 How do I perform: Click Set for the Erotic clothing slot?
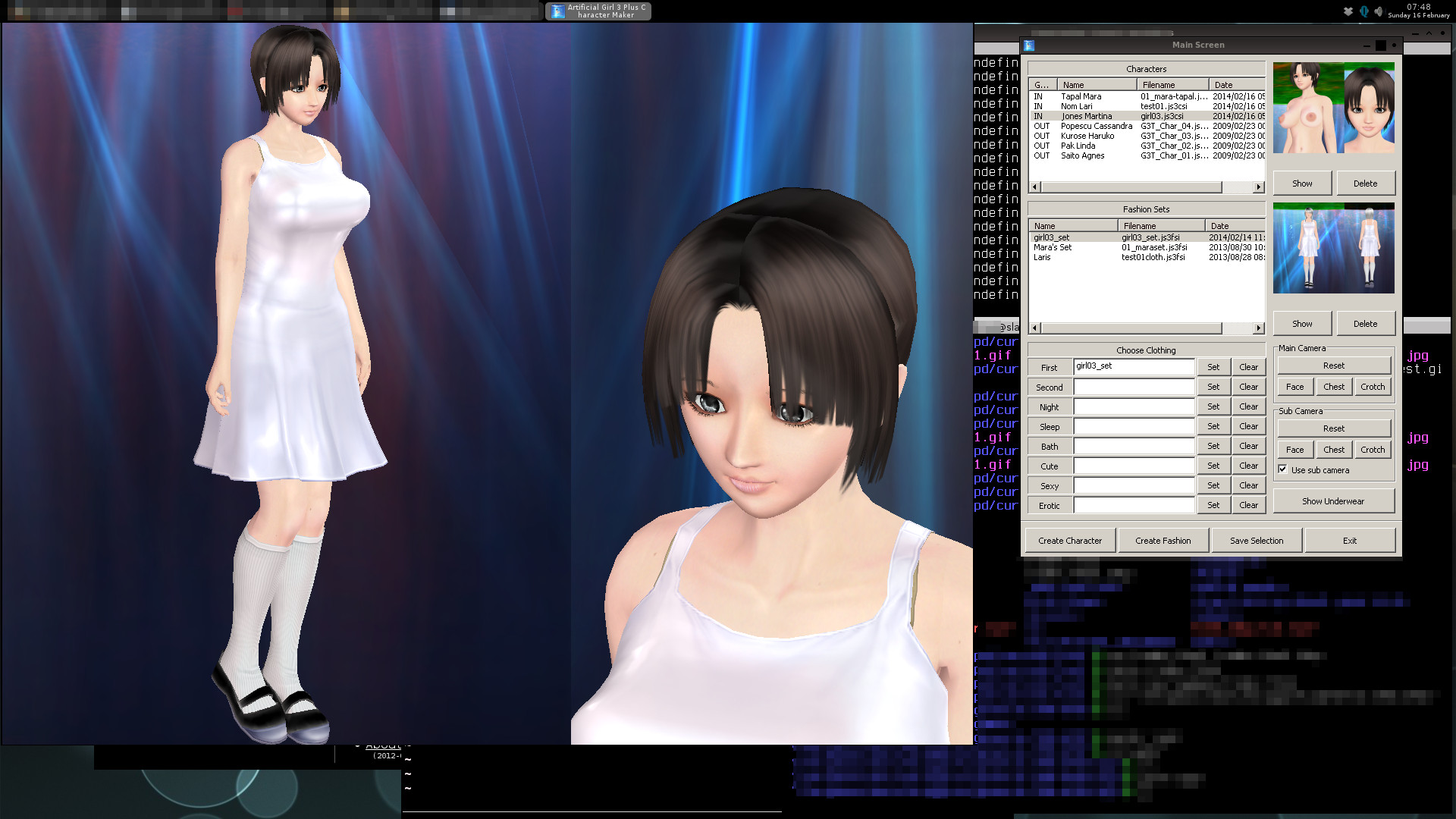[1213, 505]
